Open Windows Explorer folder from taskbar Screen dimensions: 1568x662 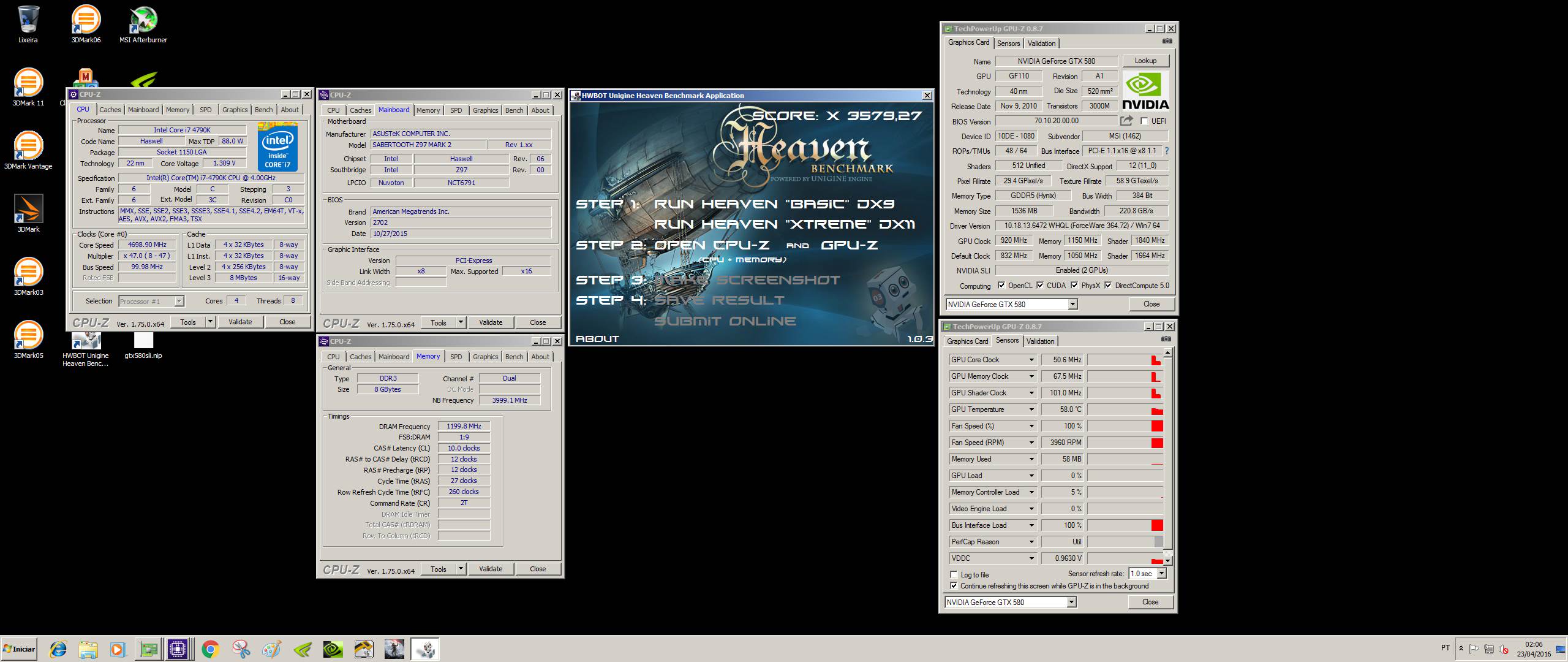click(x=88, y=649)
